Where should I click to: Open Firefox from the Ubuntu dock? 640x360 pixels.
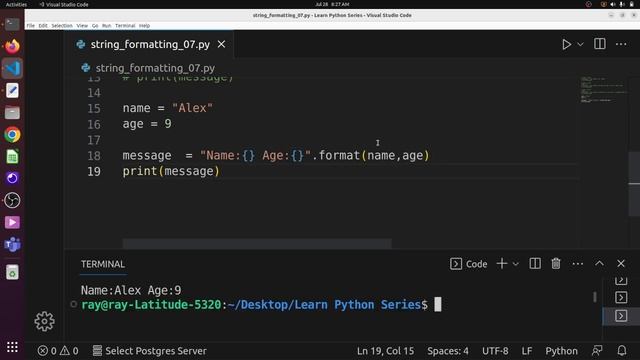pyautogui.click(x=12, y=46)
